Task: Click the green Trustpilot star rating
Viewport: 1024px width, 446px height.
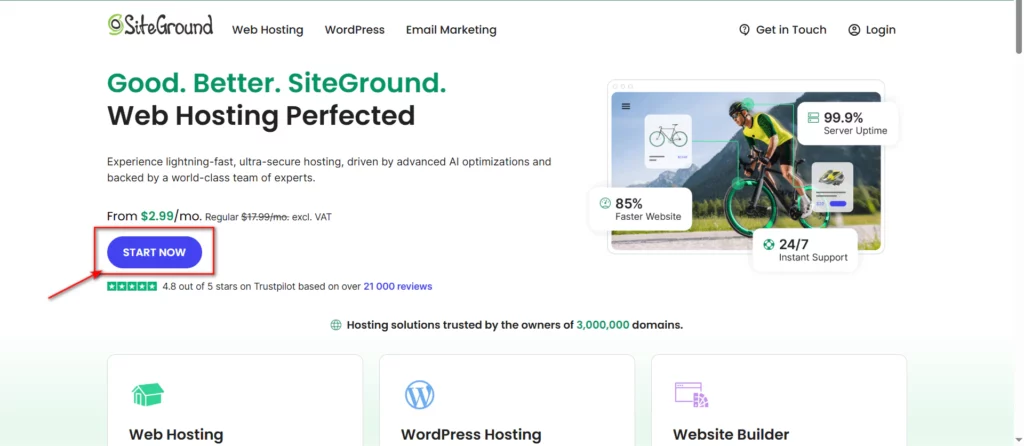Action: 132,286
